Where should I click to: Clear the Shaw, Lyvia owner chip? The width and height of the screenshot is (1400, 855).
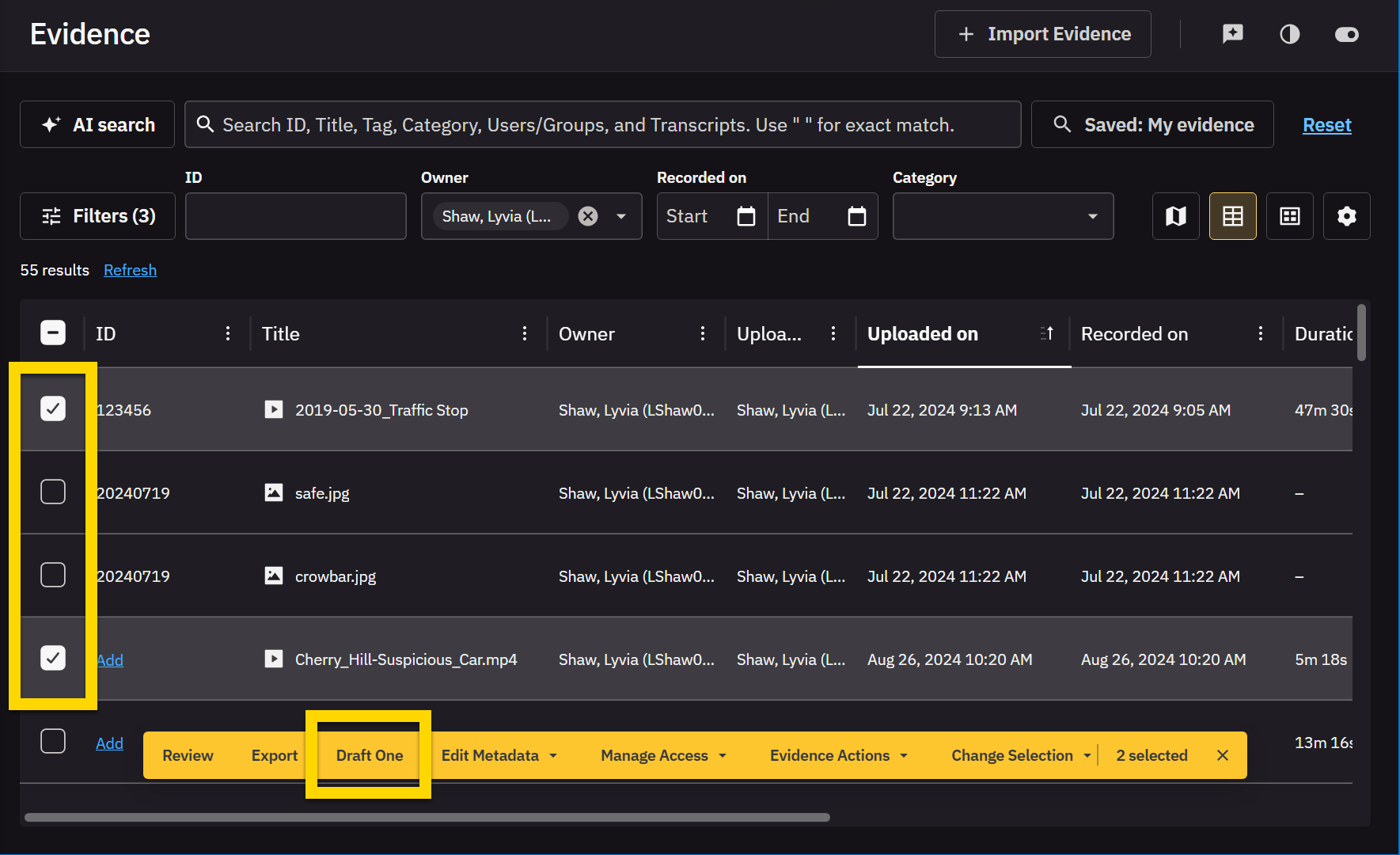tap(587, 216)
